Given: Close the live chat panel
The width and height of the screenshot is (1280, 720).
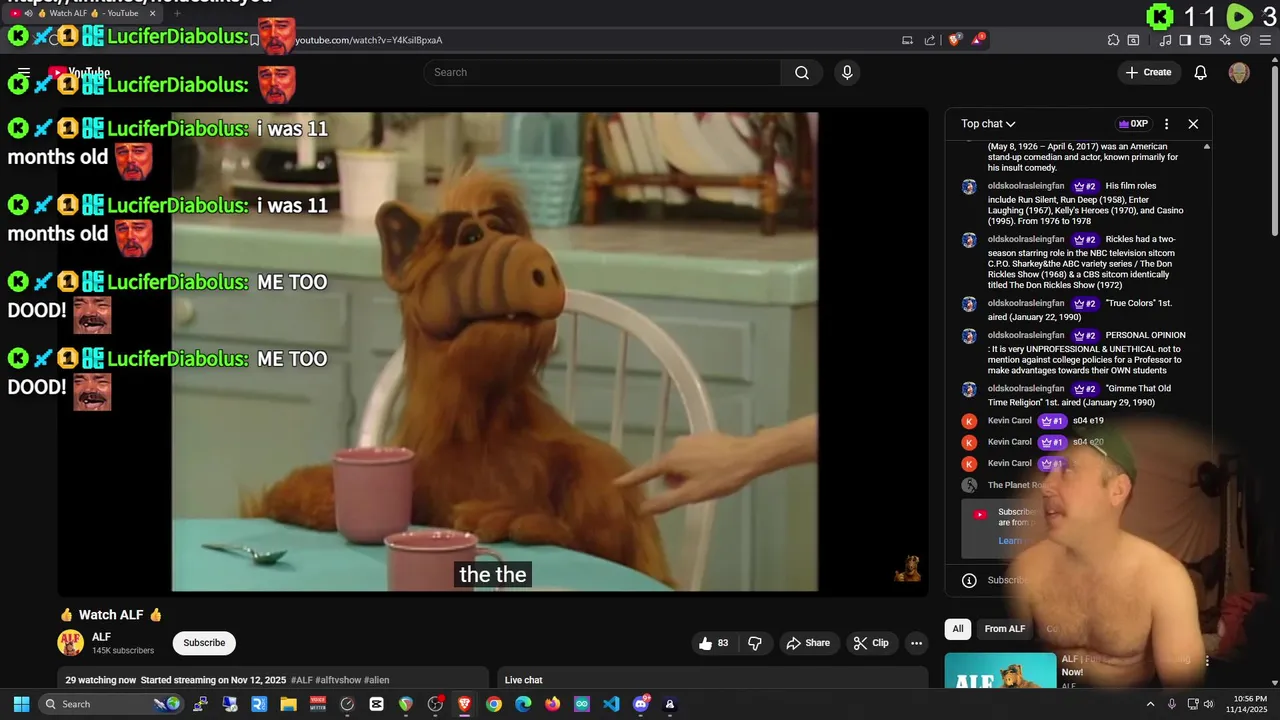Looking at the screenshot, I should click(x=1193, y=124).
